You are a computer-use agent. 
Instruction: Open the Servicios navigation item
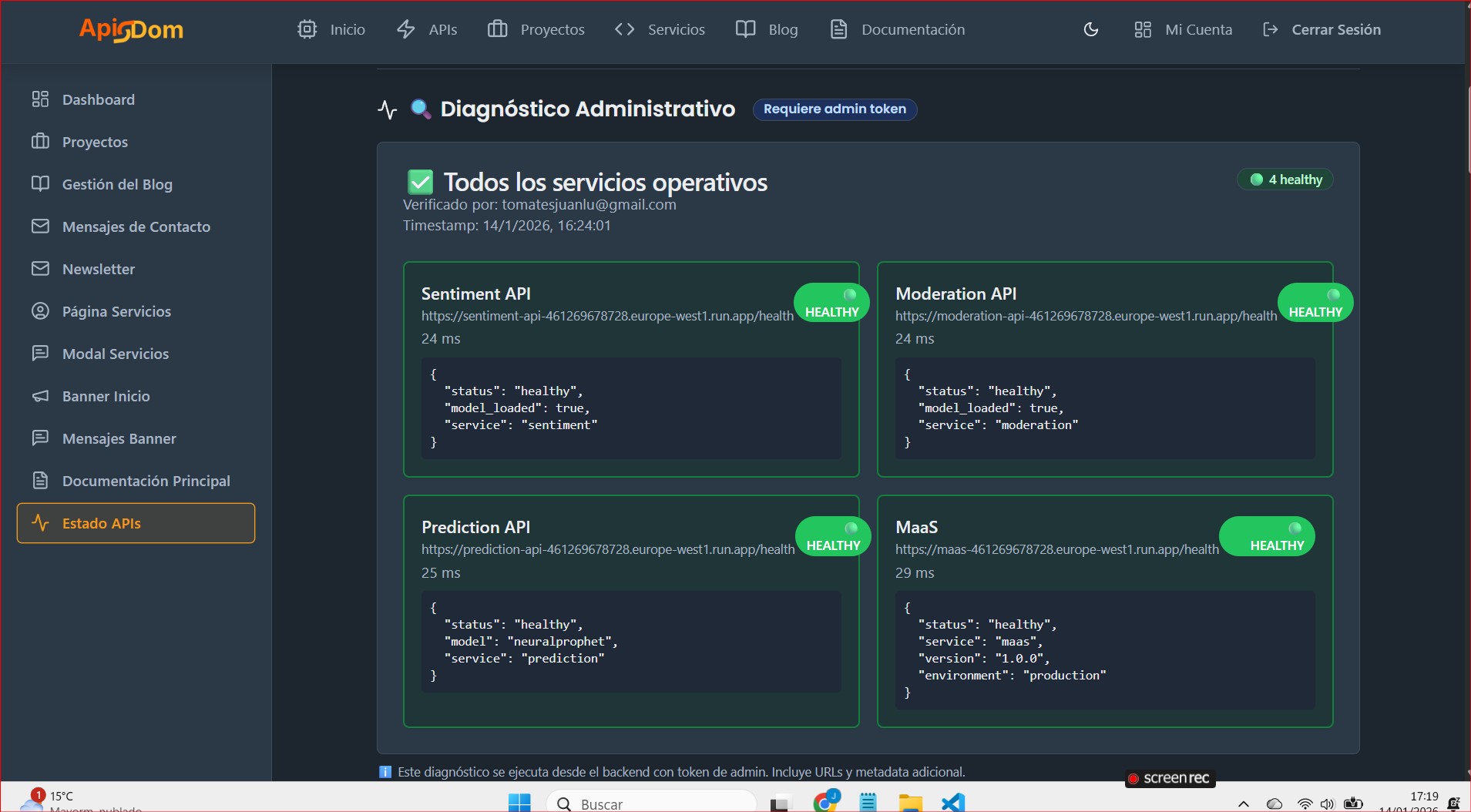[660, 29]
